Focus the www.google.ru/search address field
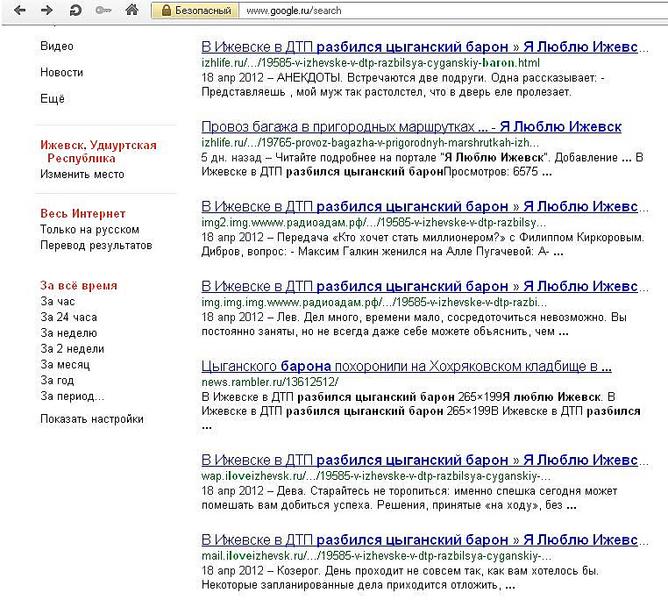The width and height of the screenshot is (668, 600). click(452, 11)
